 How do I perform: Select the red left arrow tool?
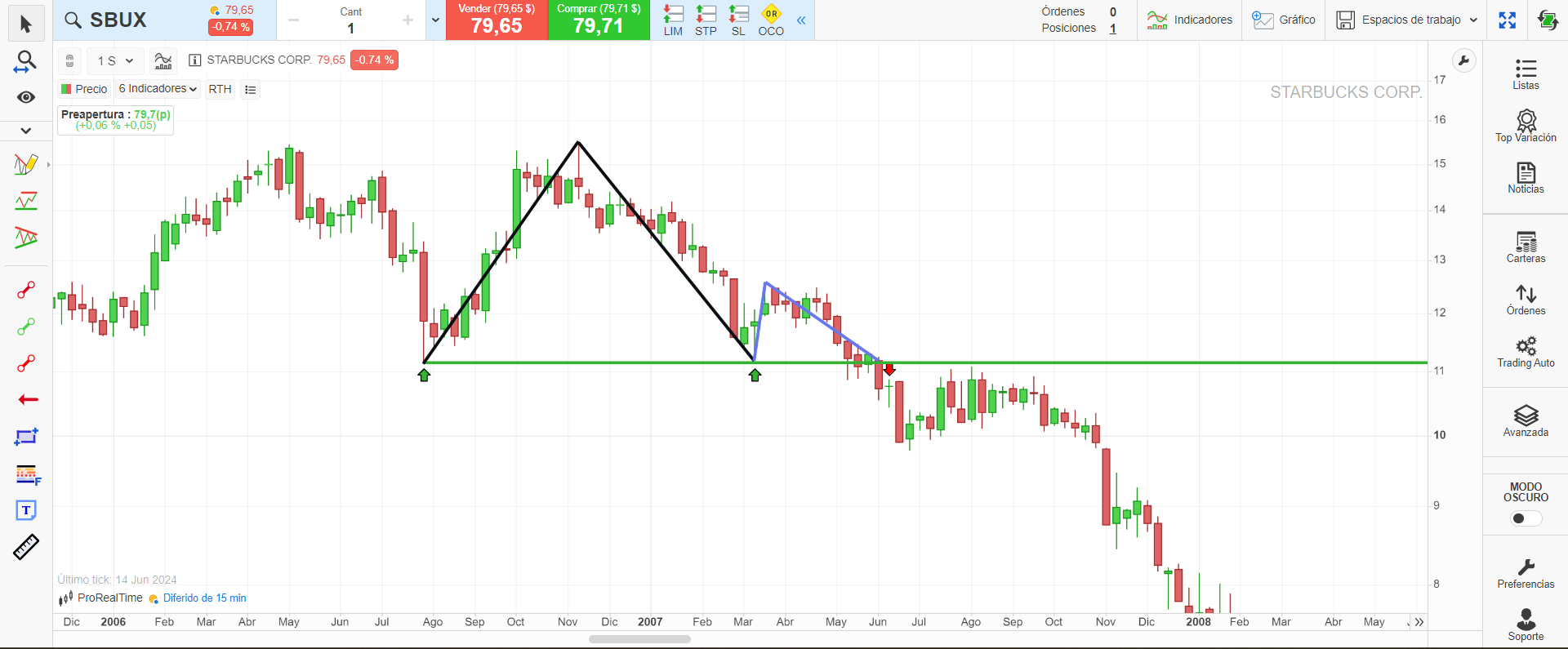click(28, 399)
